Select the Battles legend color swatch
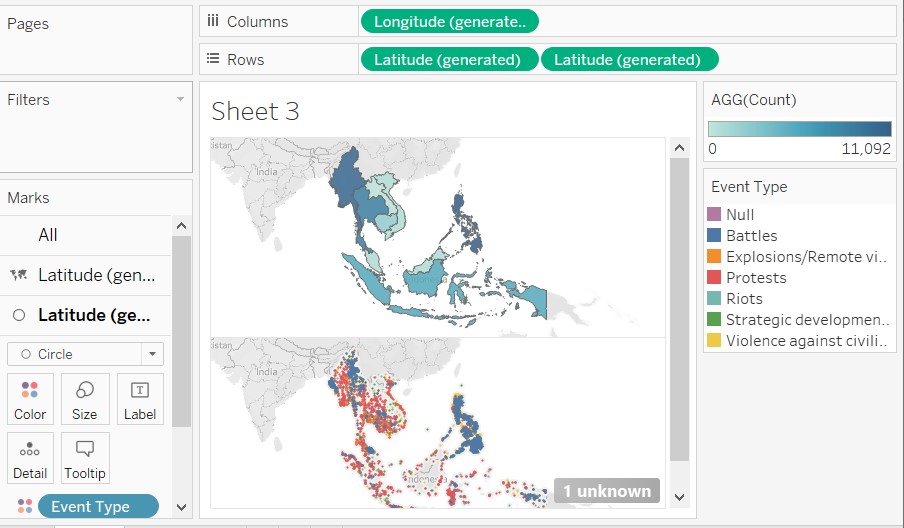The image size is (904, 528). point(714,236)
